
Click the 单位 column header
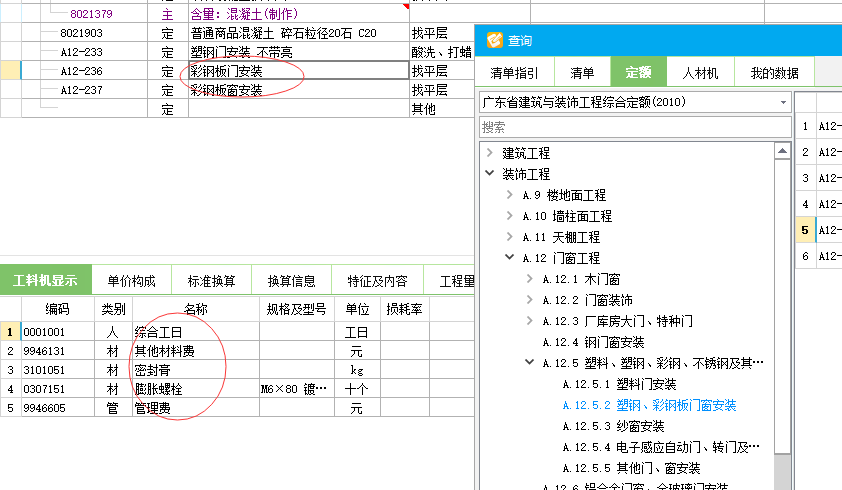357,309
